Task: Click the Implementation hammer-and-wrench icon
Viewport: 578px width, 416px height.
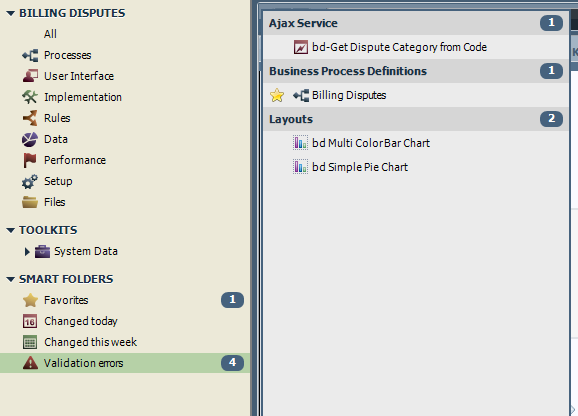Action: pos(30,97)
